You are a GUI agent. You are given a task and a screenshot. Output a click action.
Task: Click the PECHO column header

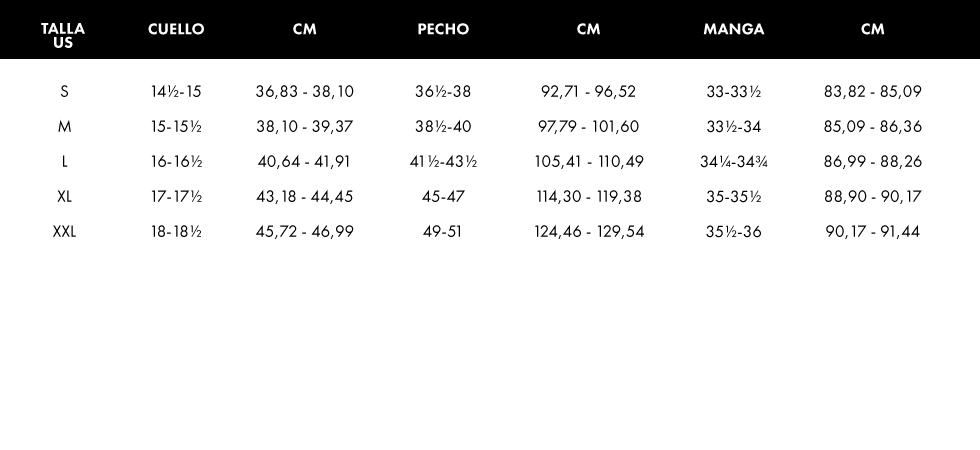pyautogui.click(x=443, y=29)
